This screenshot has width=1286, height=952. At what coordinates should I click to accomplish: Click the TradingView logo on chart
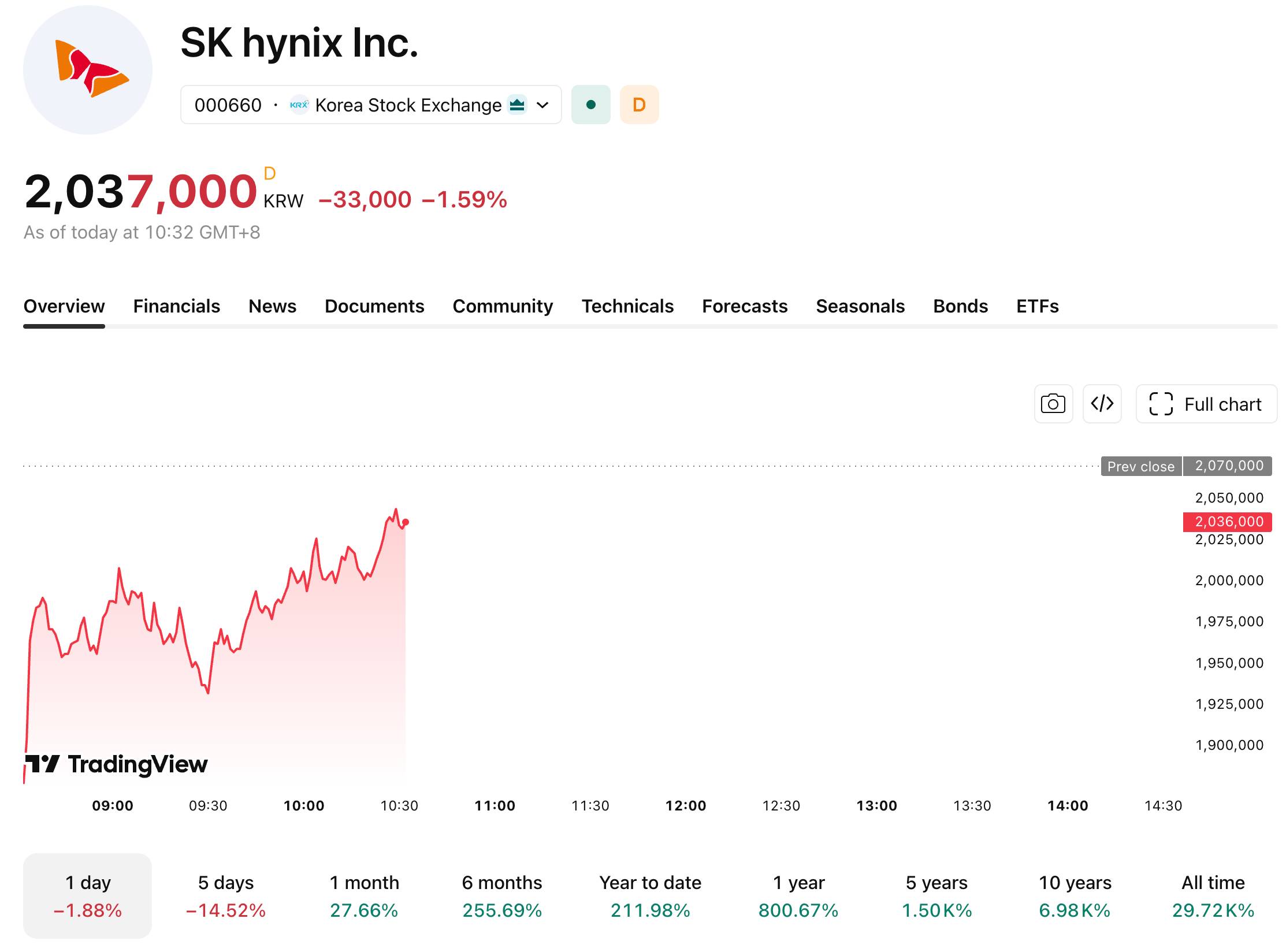click(116, 764)
